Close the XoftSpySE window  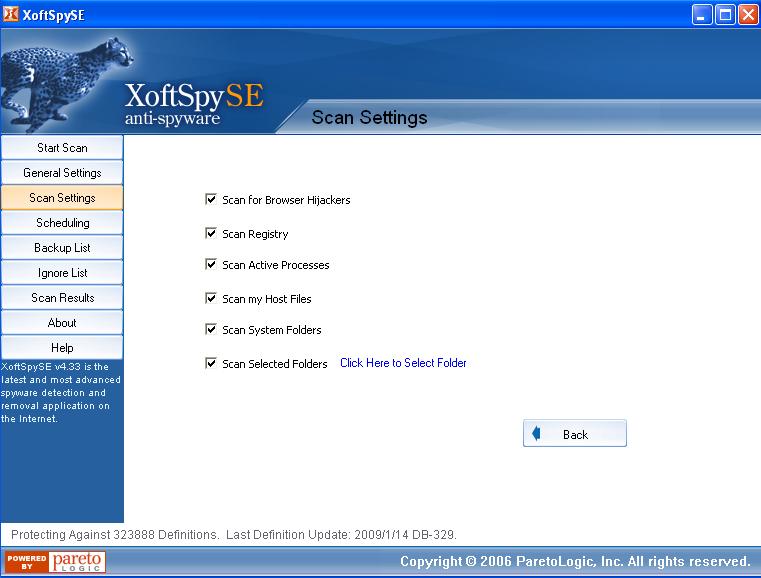(748, 15)
